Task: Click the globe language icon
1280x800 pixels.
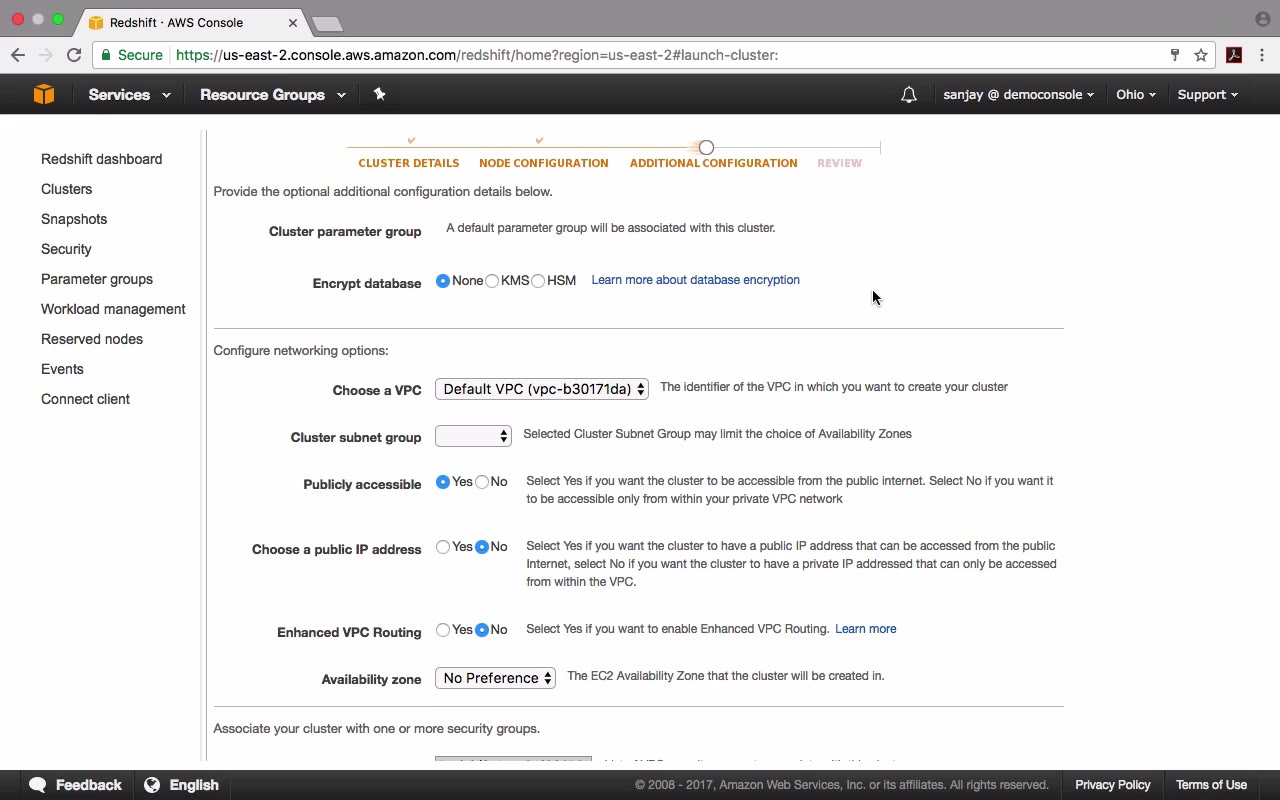Action: [x=152, y=785]
